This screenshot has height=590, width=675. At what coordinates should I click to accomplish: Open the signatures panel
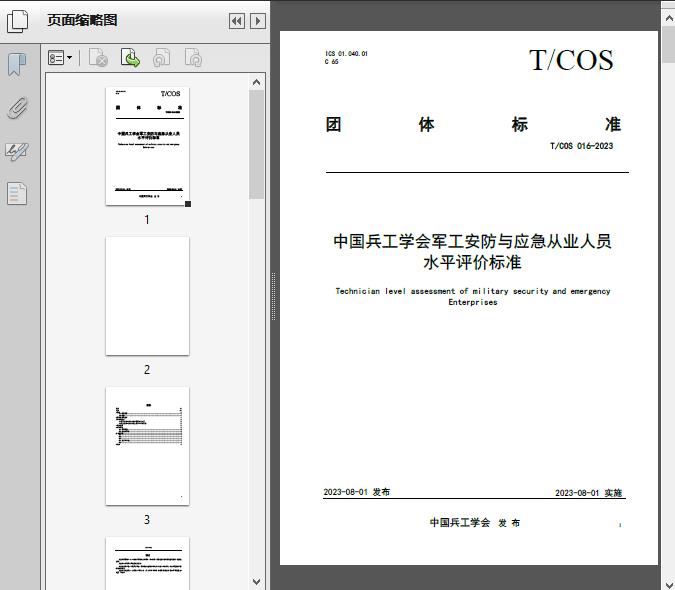click(x=17, y=151)
